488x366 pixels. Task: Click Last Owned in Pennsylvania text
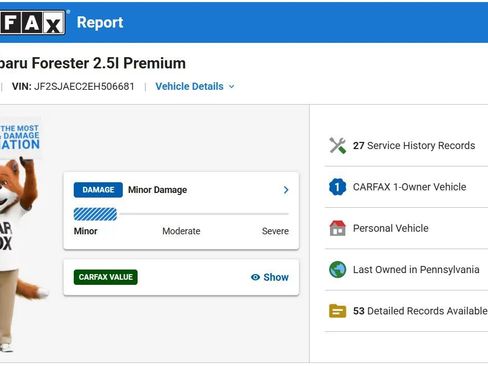pos(416,269)
